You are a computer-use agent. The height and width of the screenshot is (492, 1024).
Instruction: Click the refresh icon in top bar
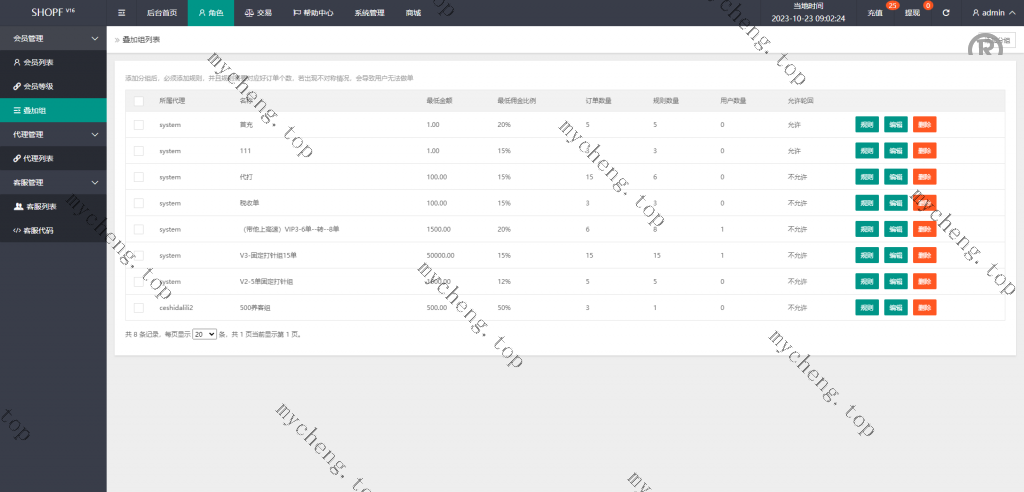[x=946, y=13]
